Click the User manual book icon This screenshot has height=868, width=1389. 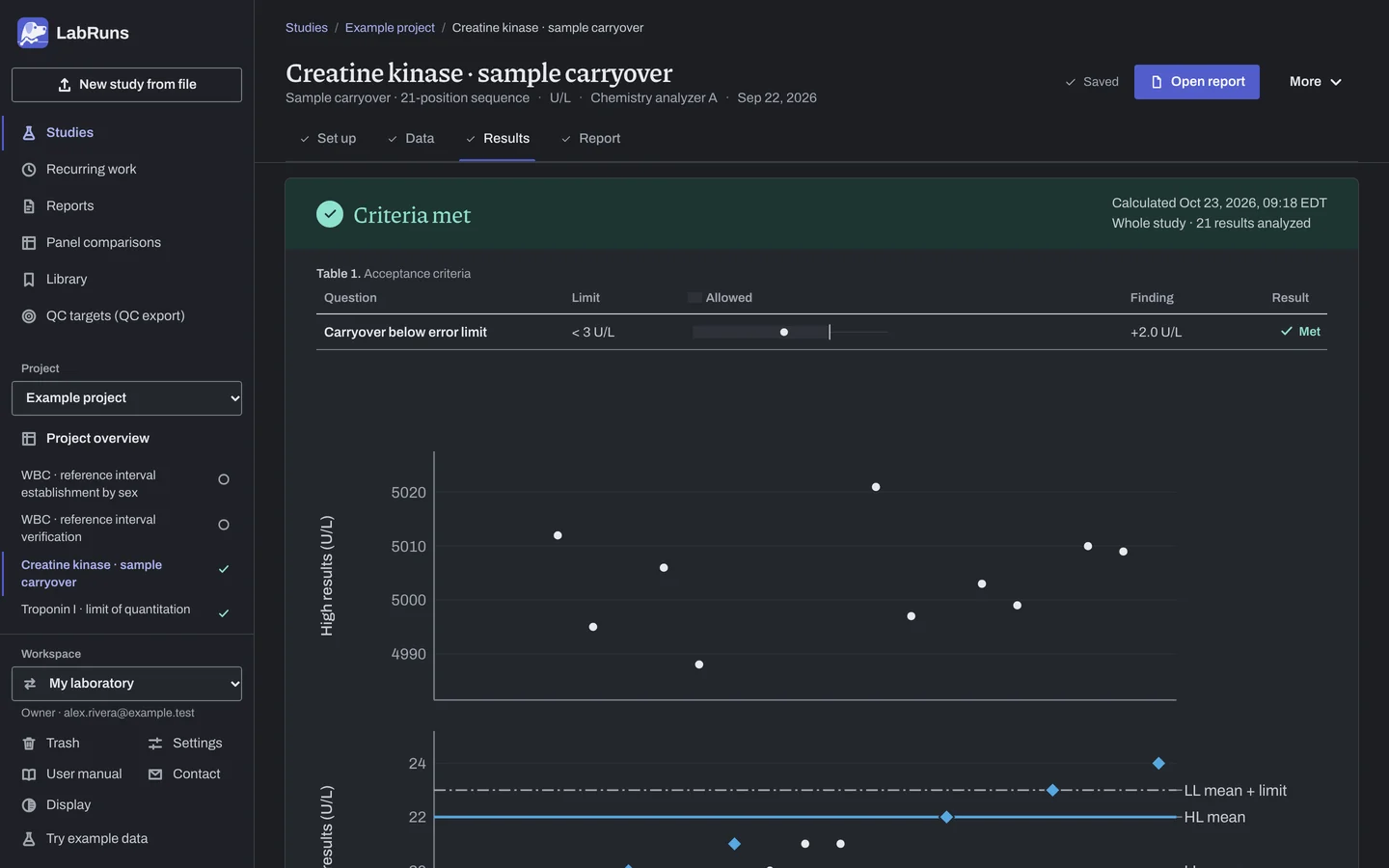tap(29, 774)
